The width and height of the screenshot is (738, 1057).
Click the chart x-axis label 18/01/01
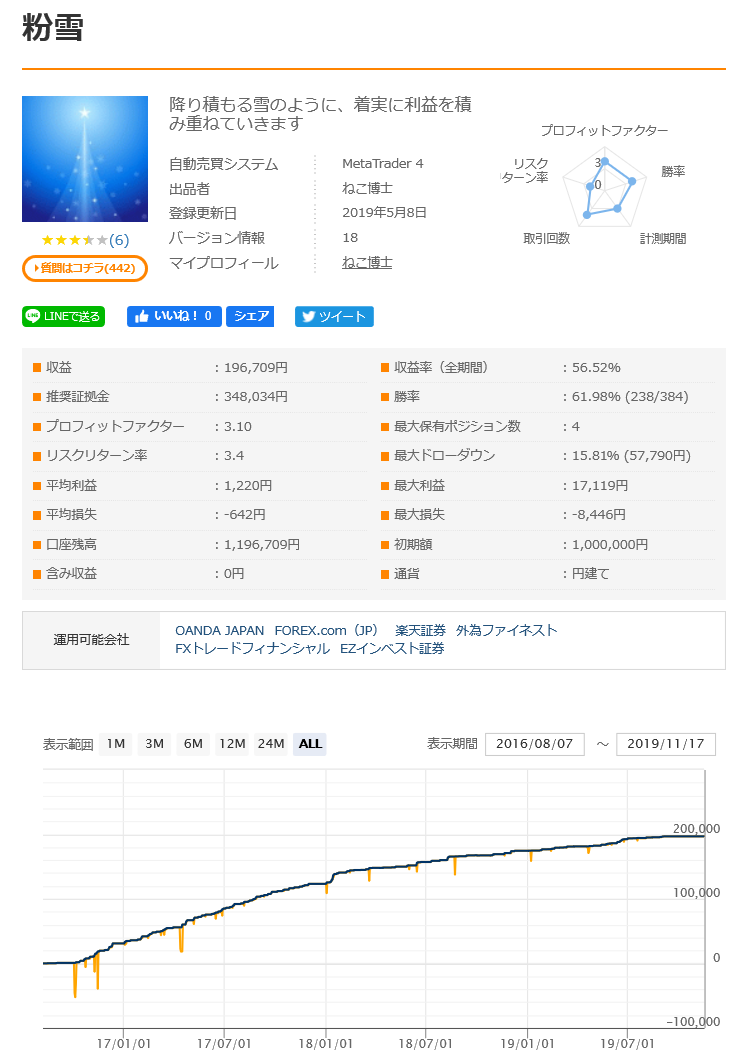point(326,1044)
